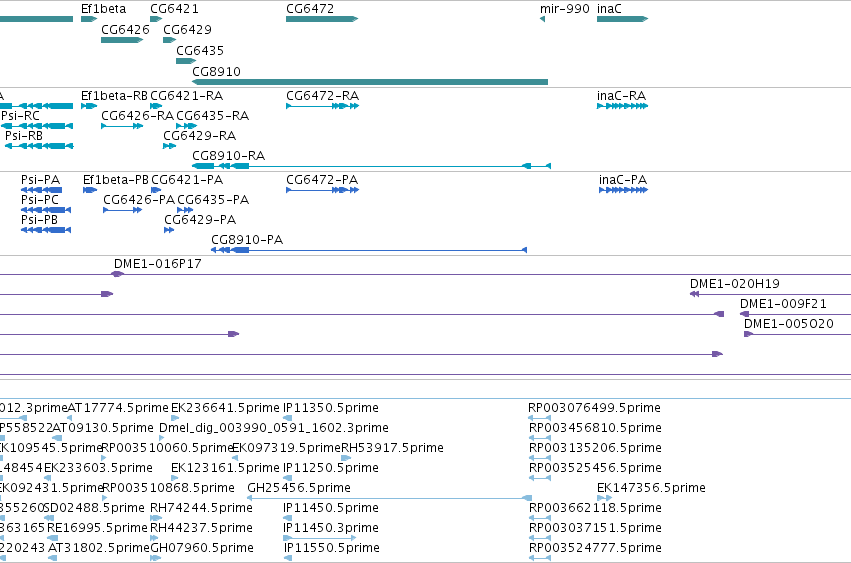Select the inaC gene bar
This screenshot has height=563, width=851.
(623, 19)
